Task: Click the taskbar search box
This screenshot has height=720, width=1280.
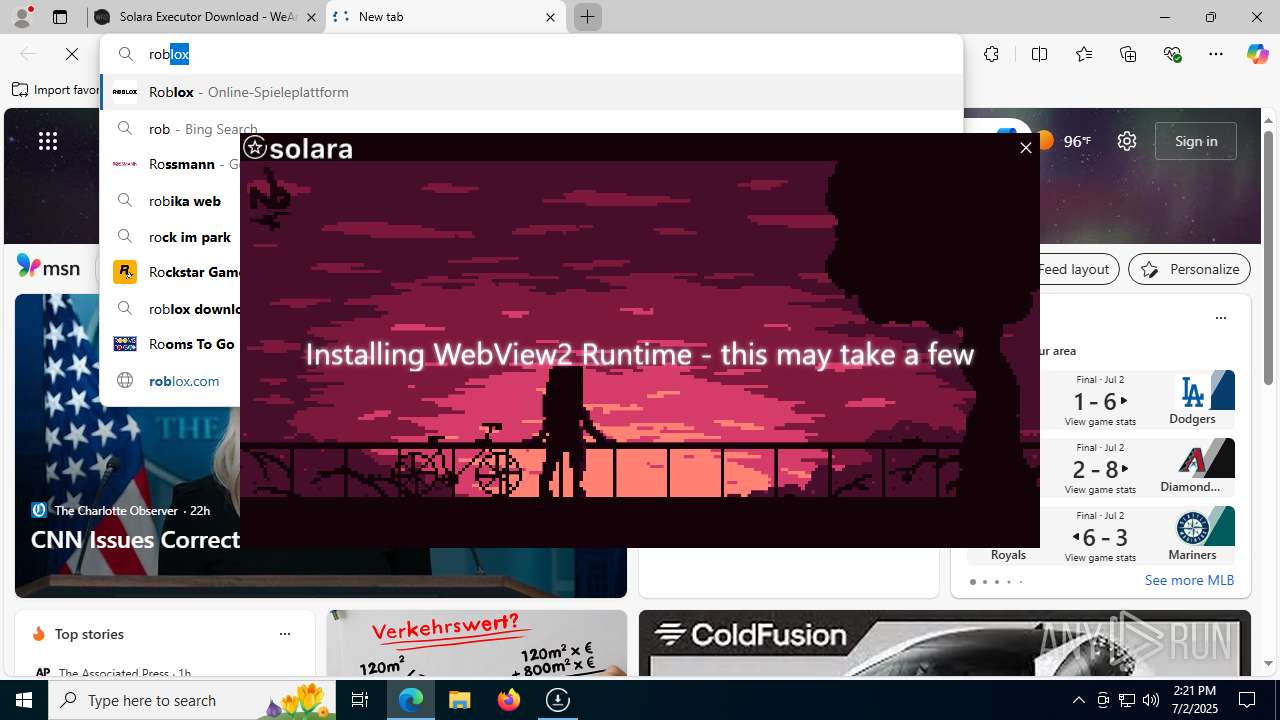Action: (192, 700)
